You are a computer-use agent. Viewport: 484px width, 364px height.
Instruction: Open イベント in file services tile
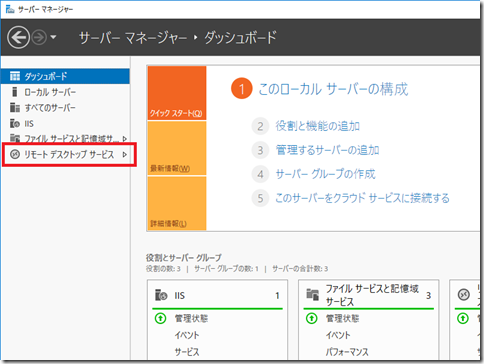coord(338,335)
